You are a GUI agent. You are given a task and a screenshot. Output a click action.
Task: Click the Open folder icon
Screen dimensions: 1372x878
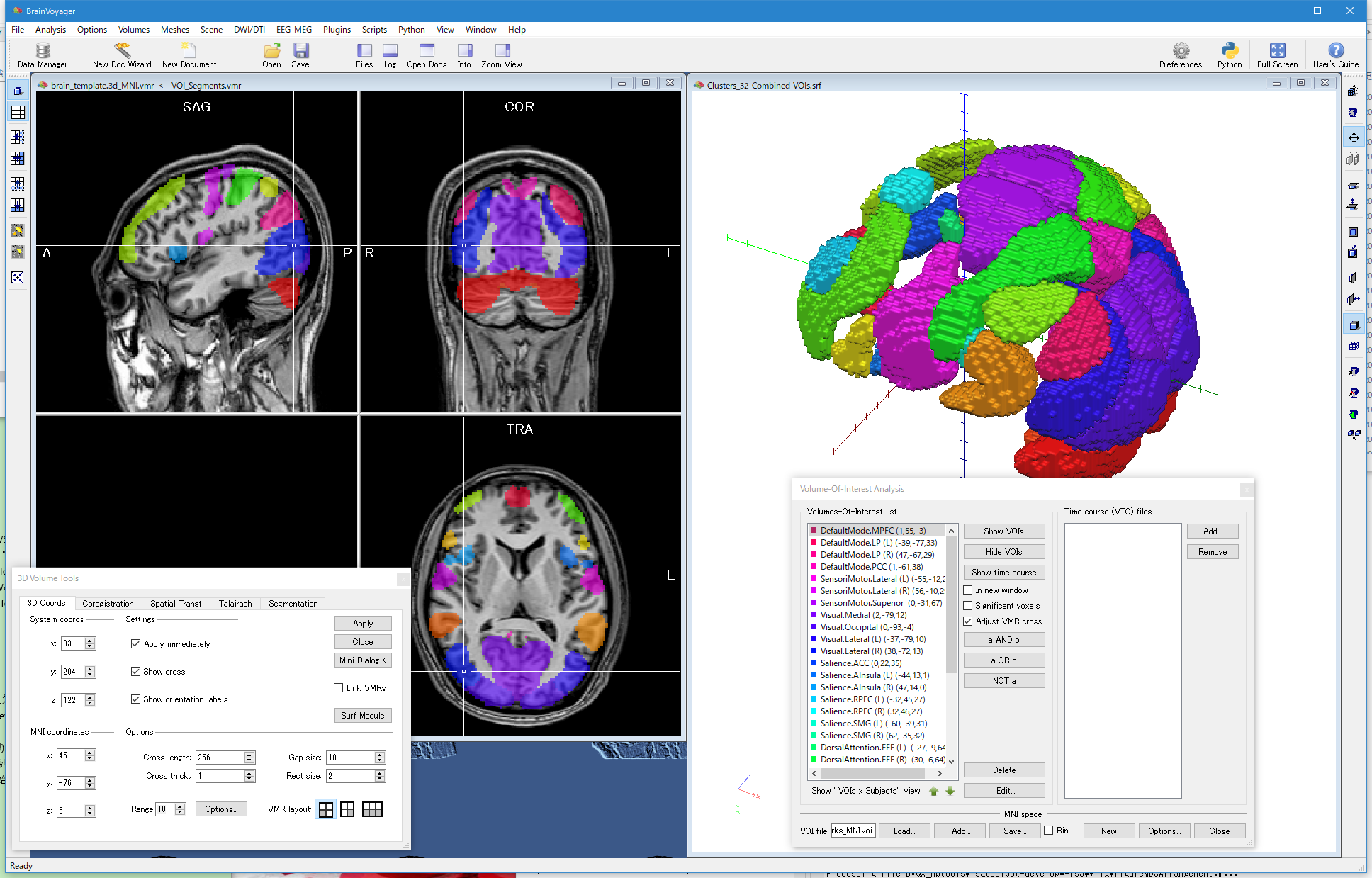272,55
